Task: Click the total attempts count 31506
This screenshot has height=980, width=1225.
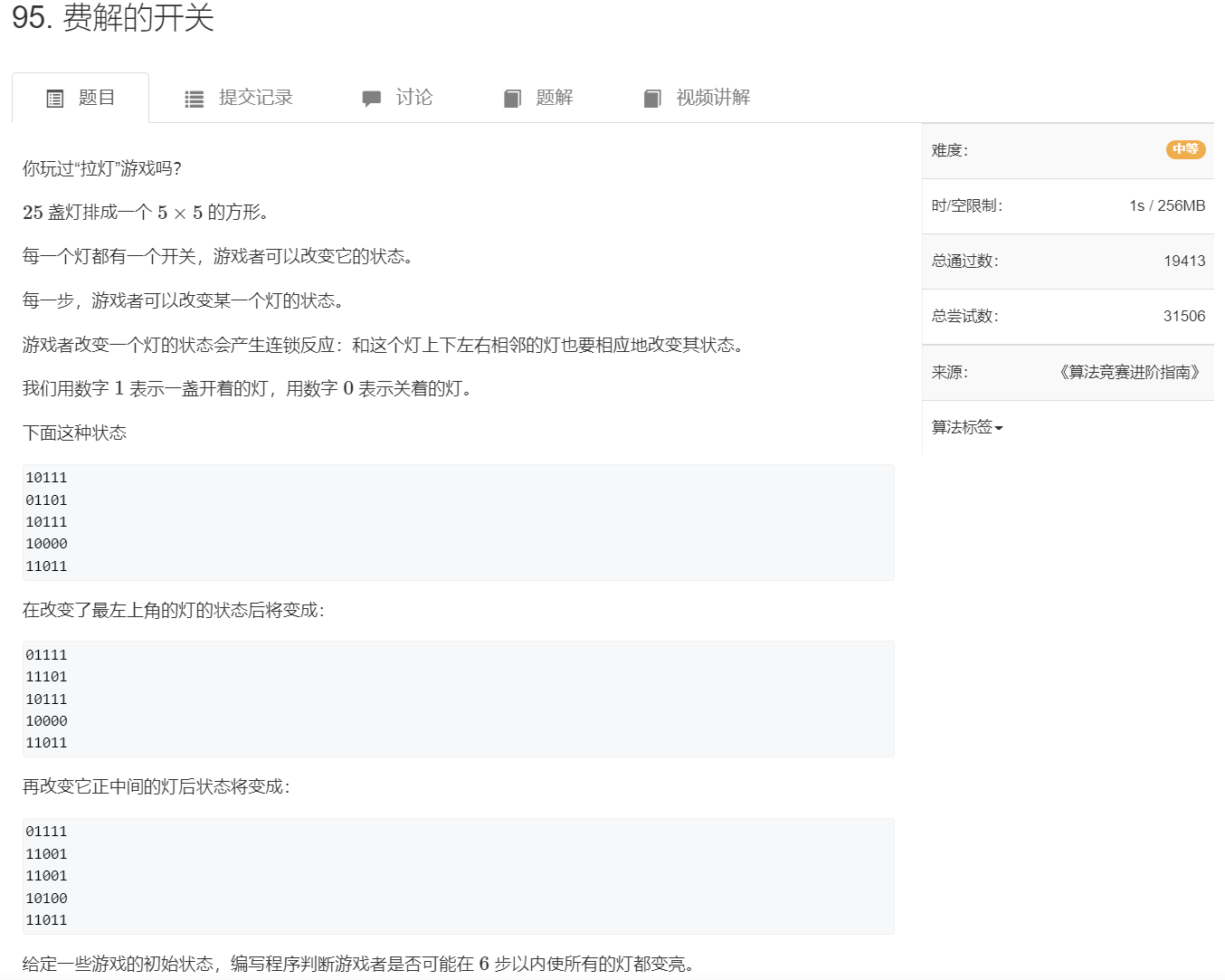Action: 1184,316
